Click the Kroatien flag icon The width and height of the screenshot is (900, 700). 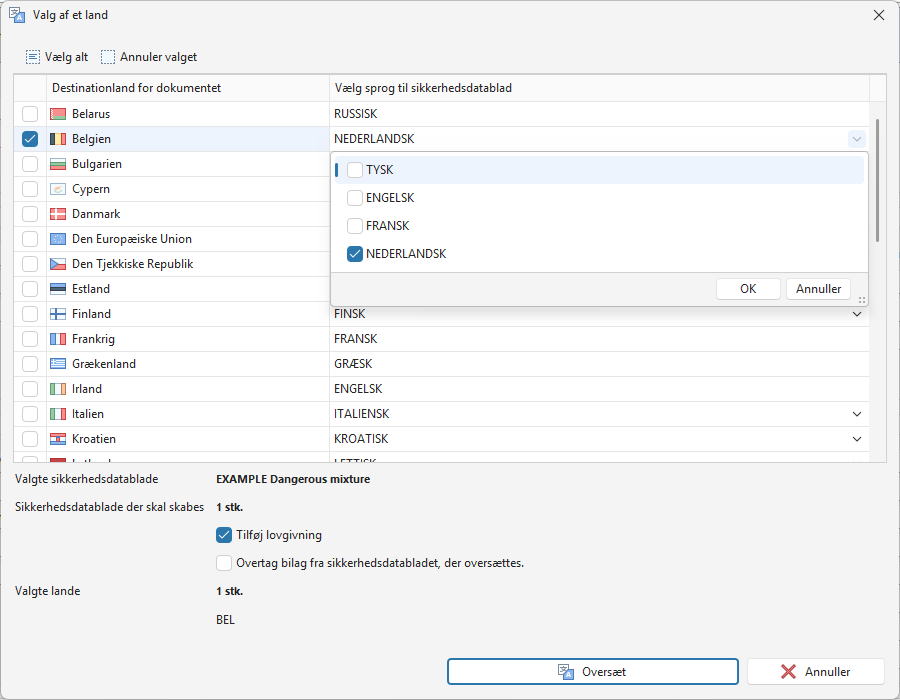coord(58,439)
